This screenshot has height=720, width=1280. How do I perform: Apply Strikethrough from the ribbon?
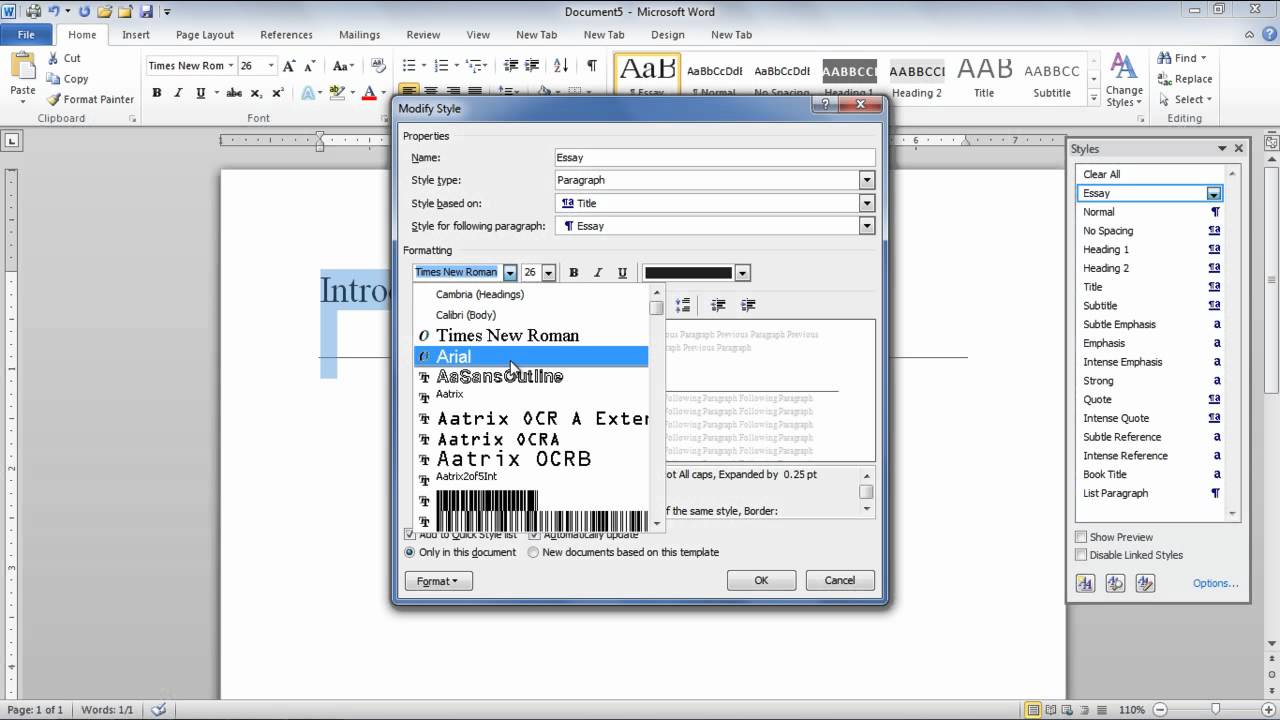point(233,93)
